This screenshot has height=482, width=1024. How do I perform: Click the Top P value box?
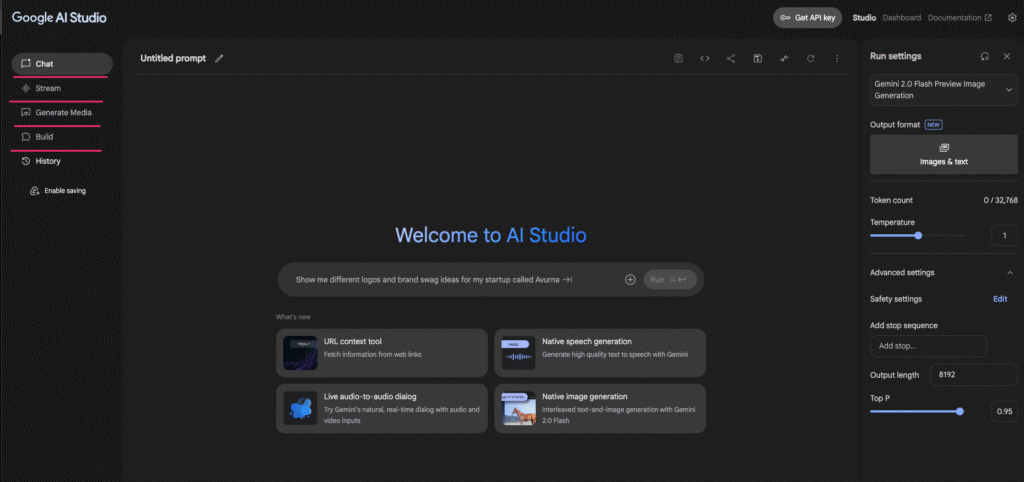pyautogui.click(x=1004, y=411)
